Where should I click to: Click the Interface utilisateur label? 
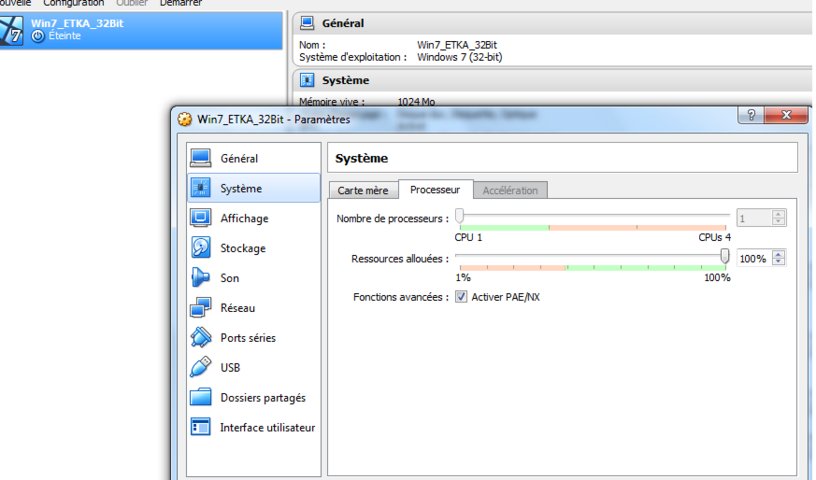pyautogui.click(x=267, y=427)
